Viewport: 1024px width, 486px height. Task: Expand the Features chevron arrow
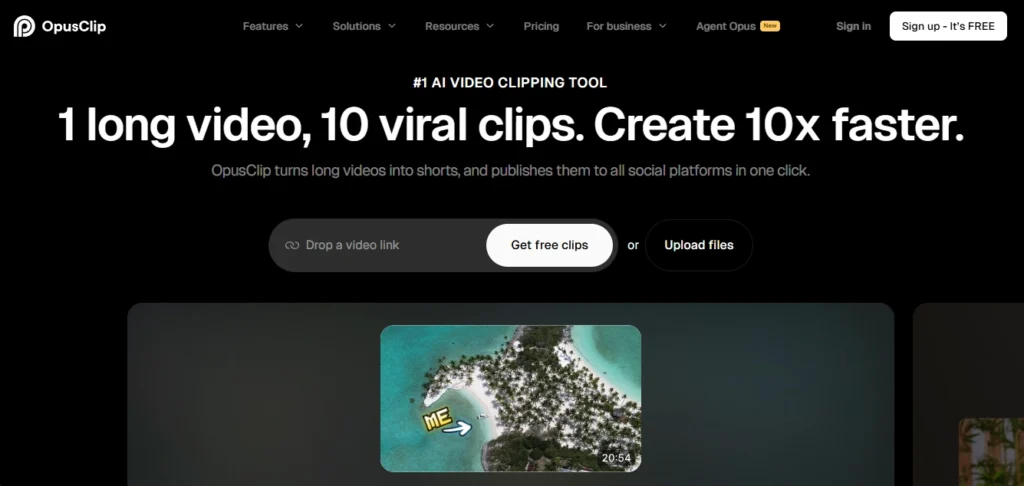(x=299, y=26)
